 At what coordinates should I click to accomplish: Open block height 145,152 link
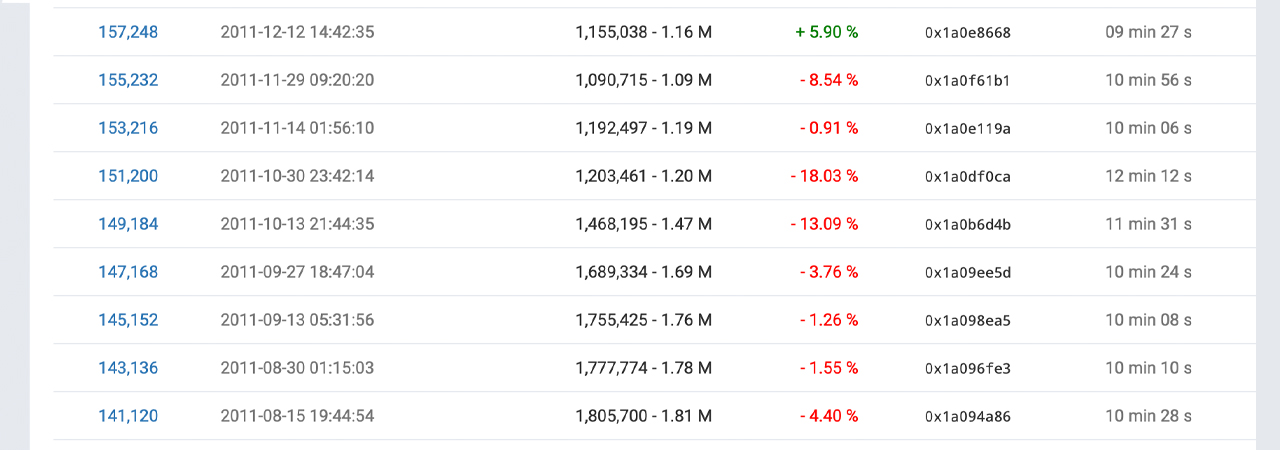click(x=128, y=320)
